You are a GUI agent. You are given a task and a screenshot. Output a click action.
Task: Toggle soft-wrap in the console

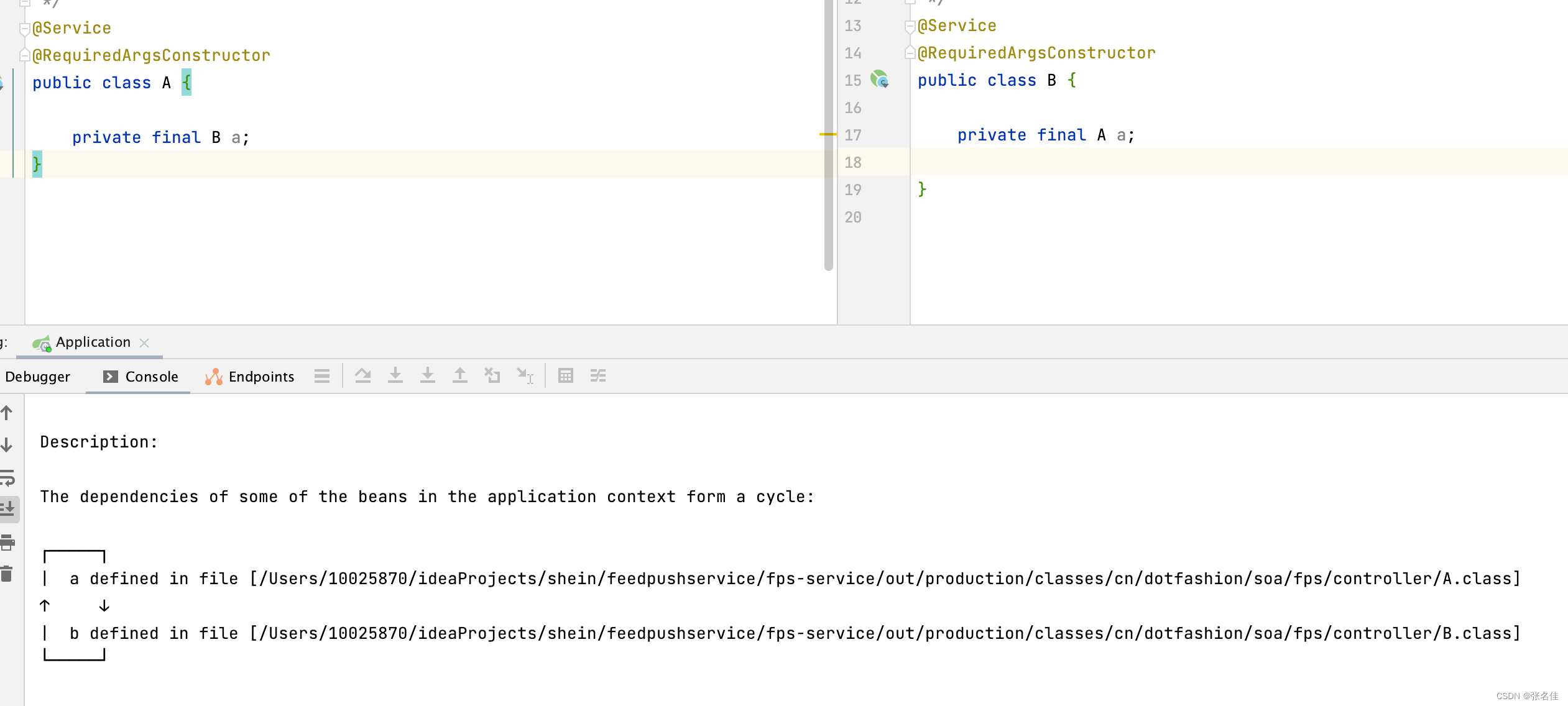(7, 478)
